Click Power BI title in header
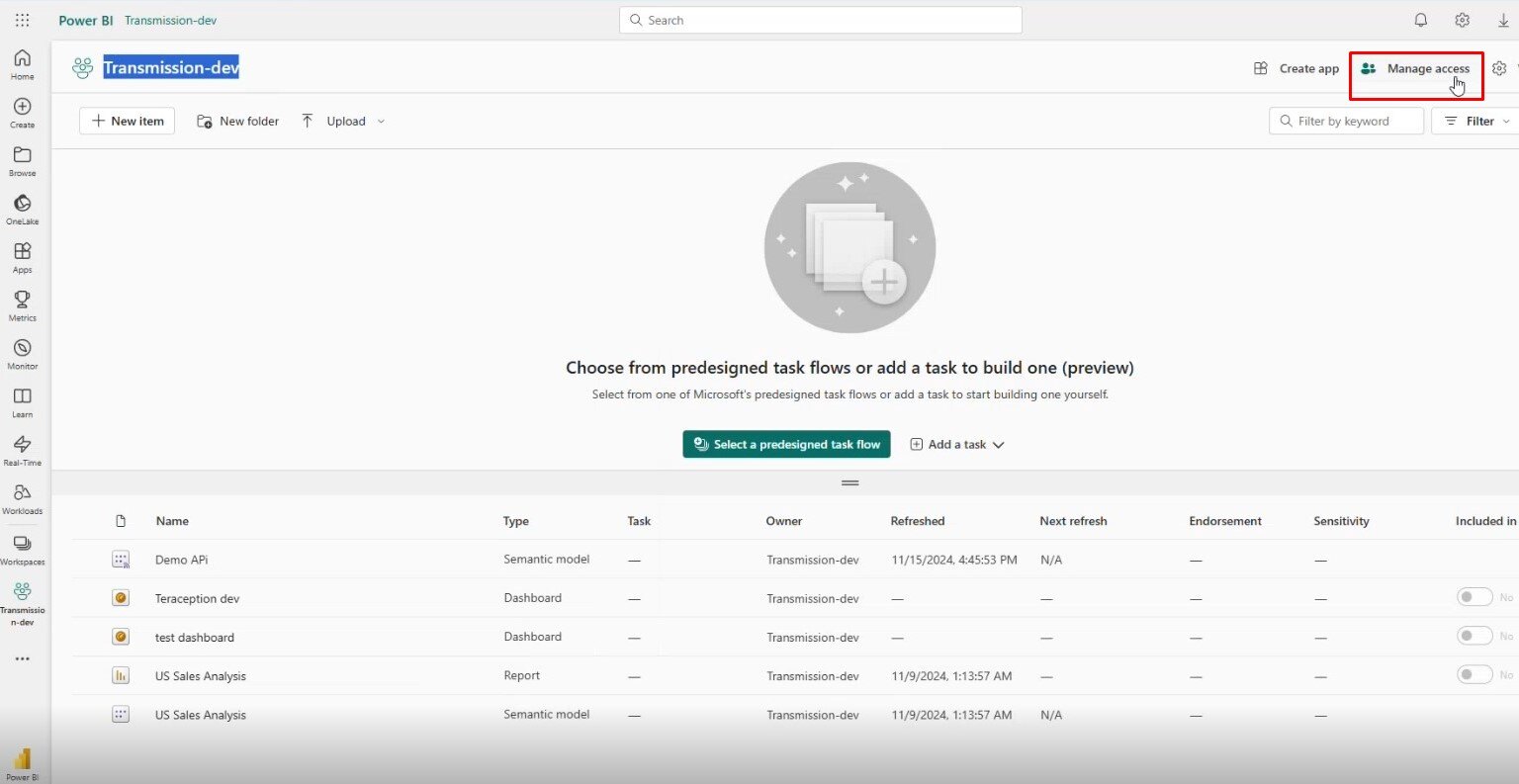The image size is (1519, 784). [86, 20]
